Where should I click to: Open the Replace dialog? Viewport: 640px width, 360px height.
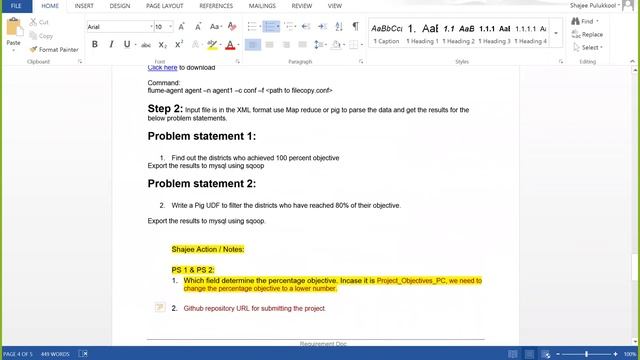coord(587,34)
